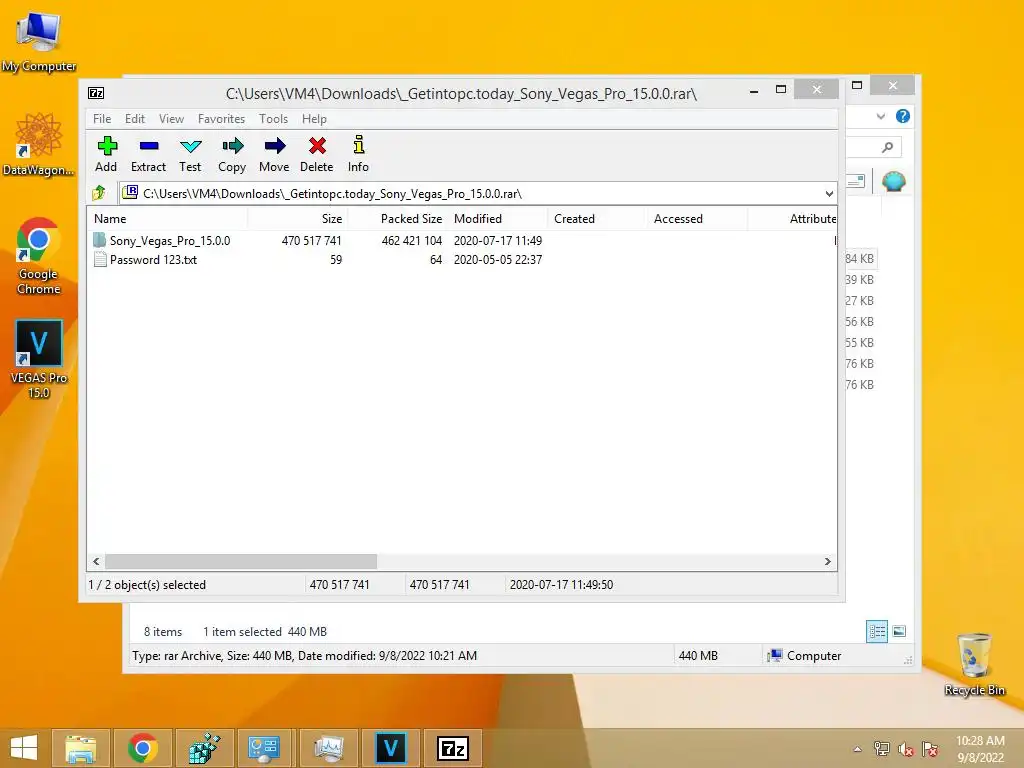Click the 7-Zip taskbar icon
Image resolution: width=1024 pixels, height=768 pixels.
[453, 748]
